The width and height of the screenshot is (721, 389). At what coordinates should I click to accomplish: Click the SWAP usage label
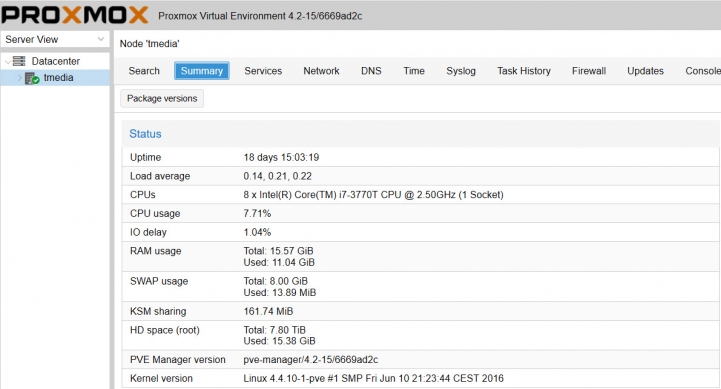[159, 281]
